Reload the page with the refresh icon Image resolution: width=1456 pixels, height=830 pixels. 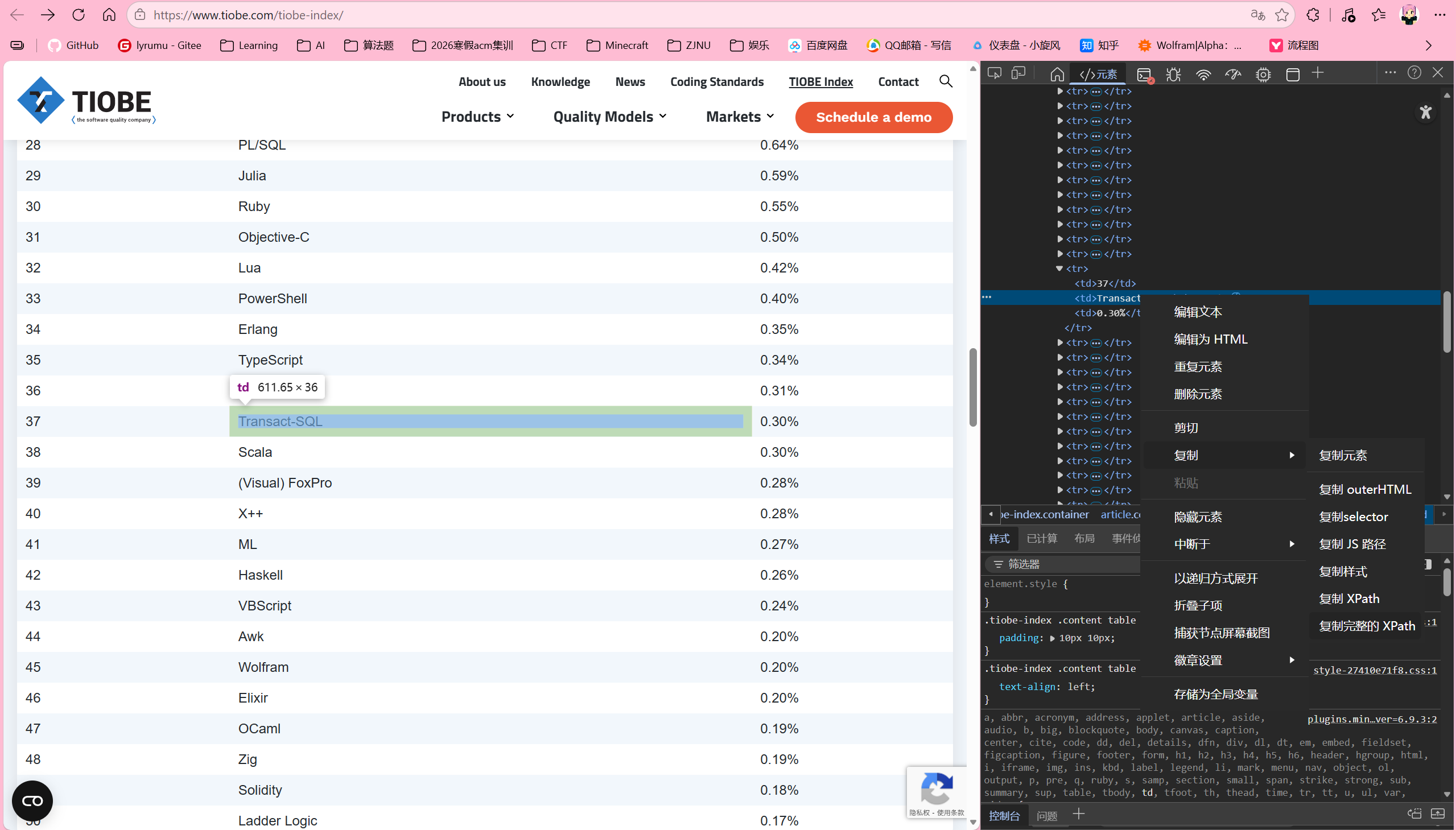click(x=79, y=15)
